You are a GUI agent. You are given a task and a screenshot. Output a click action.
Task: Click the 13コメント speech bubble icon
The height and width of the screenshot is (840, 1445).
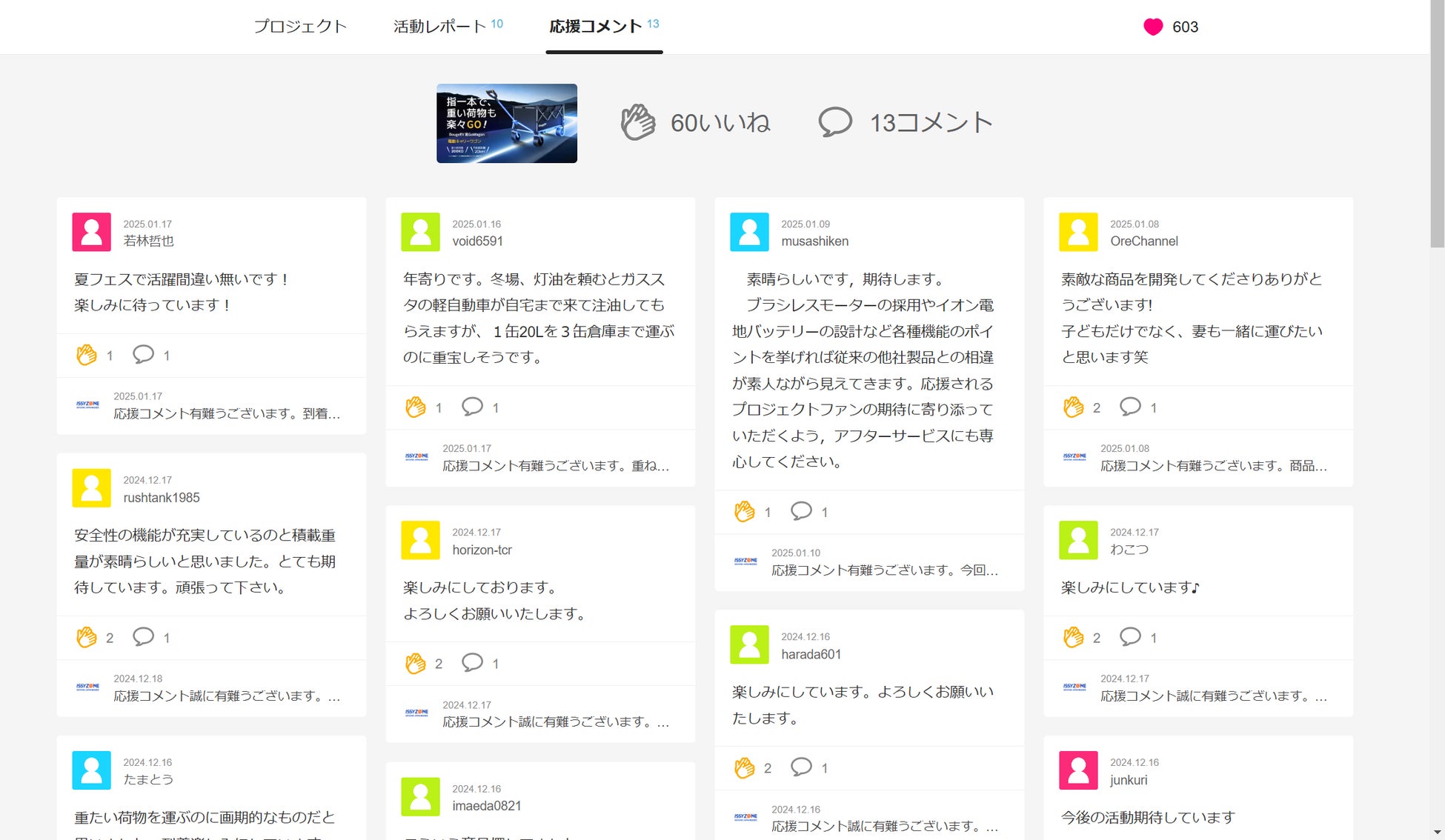(x=835, y=122)
